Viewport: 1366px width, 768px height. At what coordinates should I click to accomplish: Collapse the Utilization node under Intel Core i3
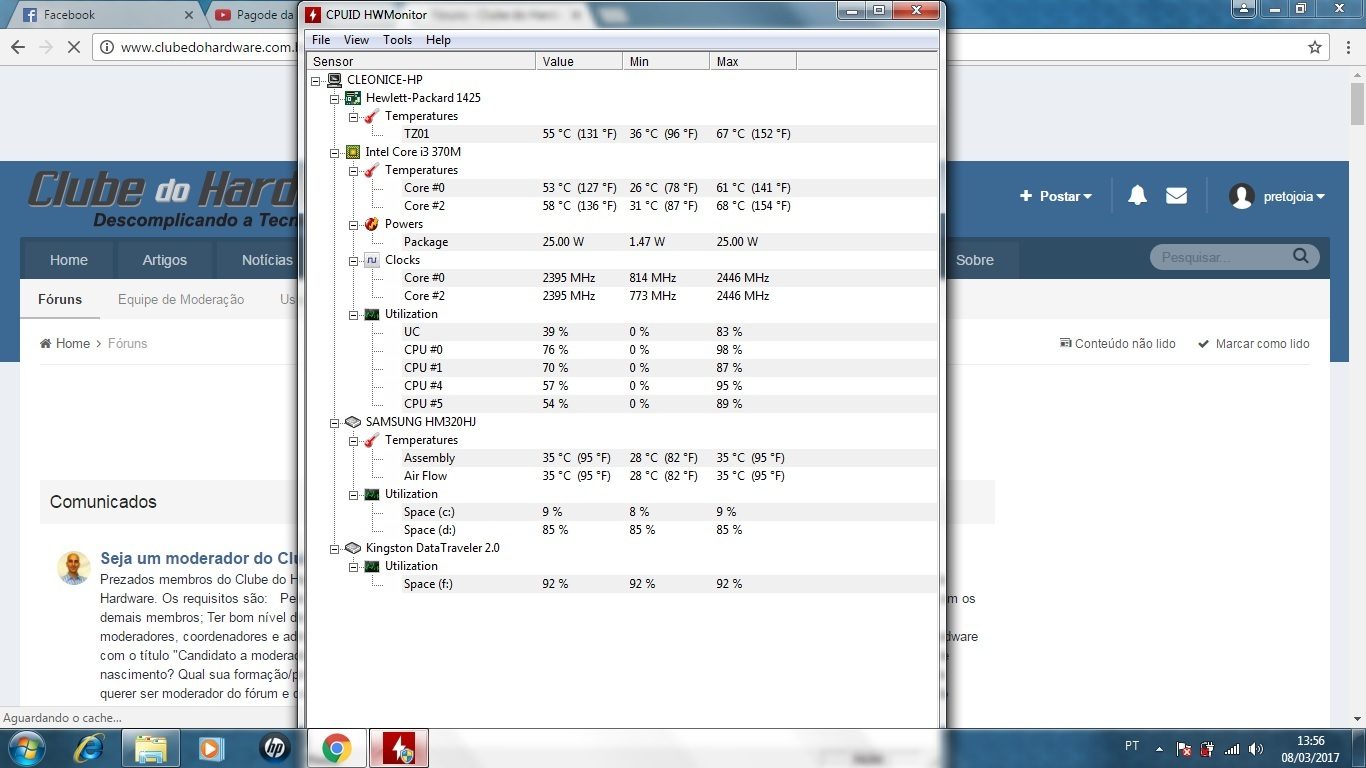[354, 314]
